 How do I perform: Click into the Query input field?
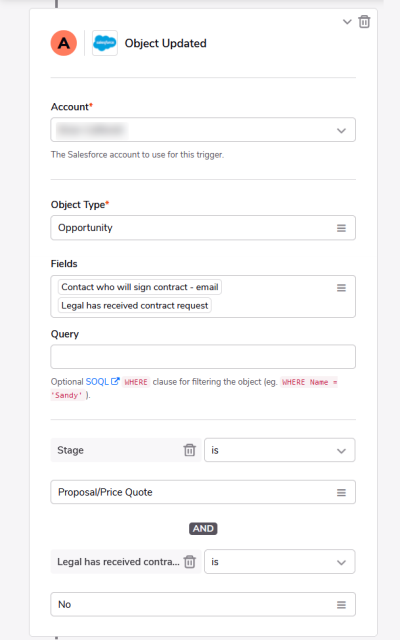(203, 357)
